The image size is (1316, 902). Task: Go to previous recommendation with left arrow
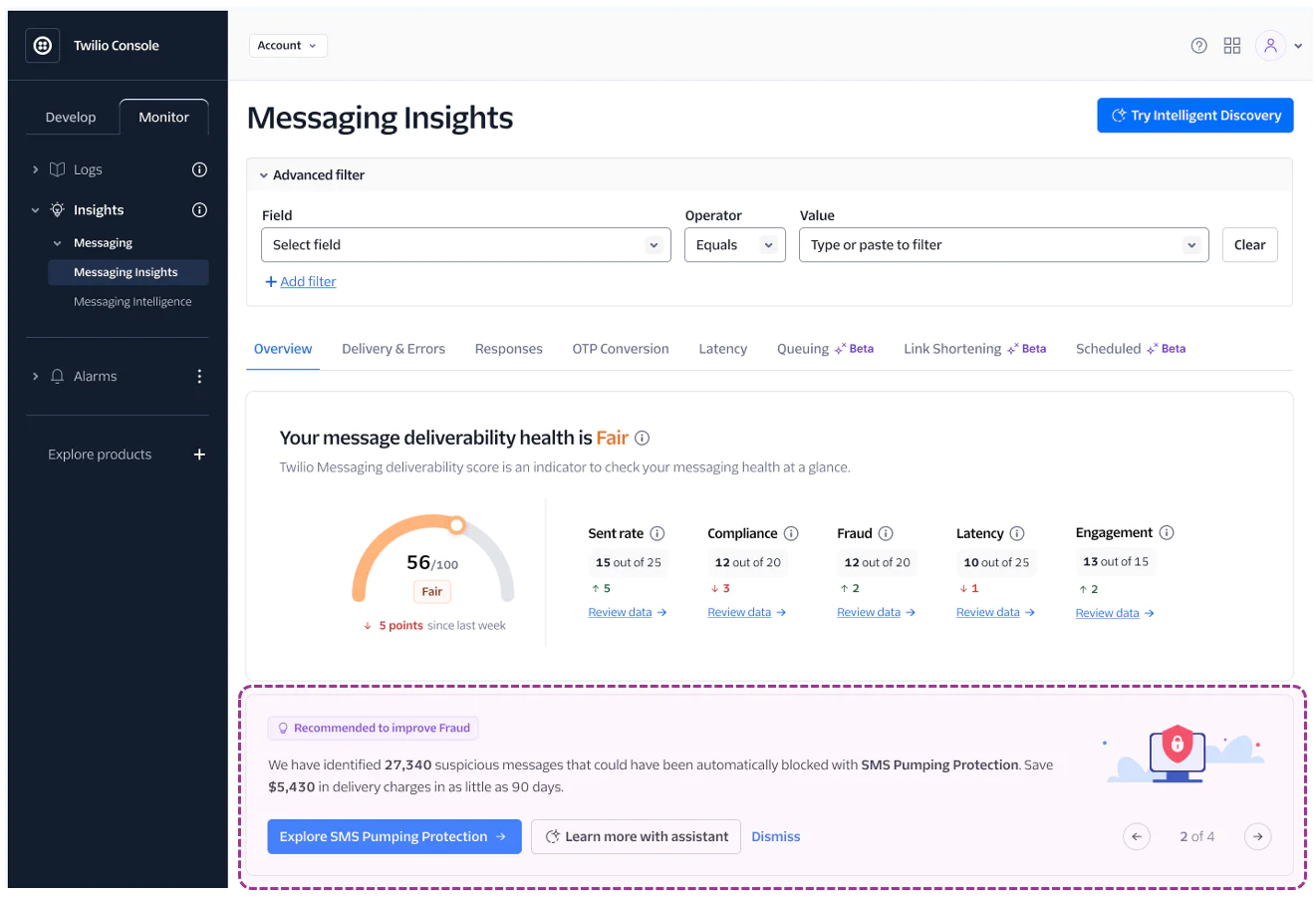click(1137, 837)
